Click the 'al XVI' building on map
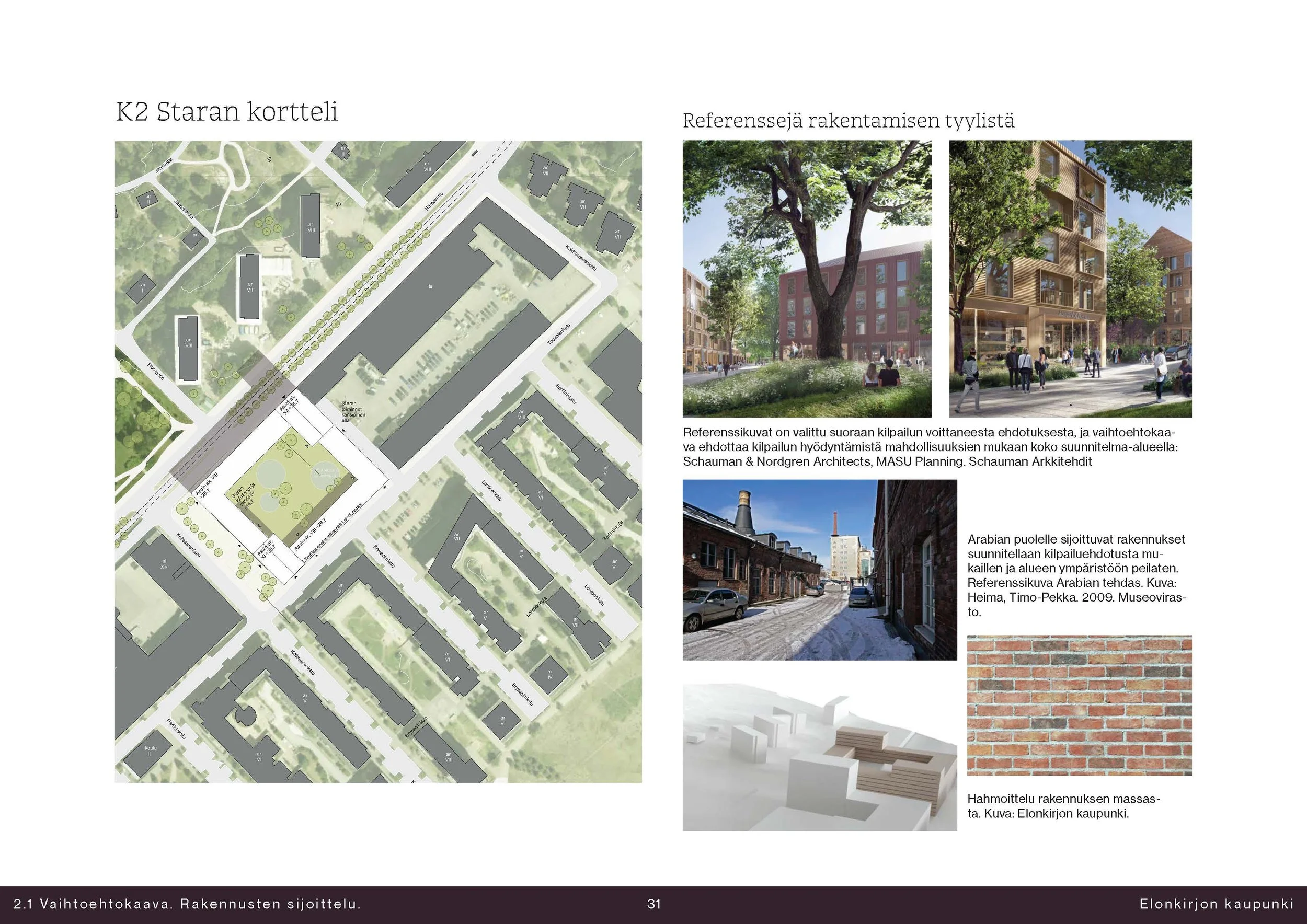 (165, 564)
